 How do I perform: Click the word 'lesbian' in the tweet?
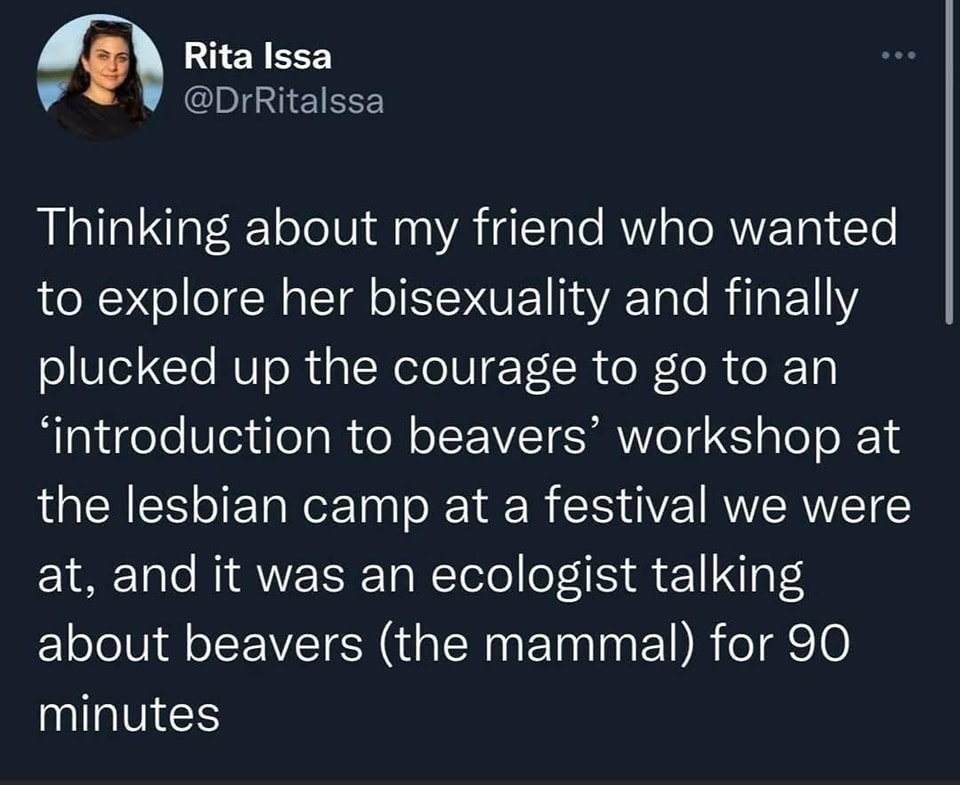[204, 507]
